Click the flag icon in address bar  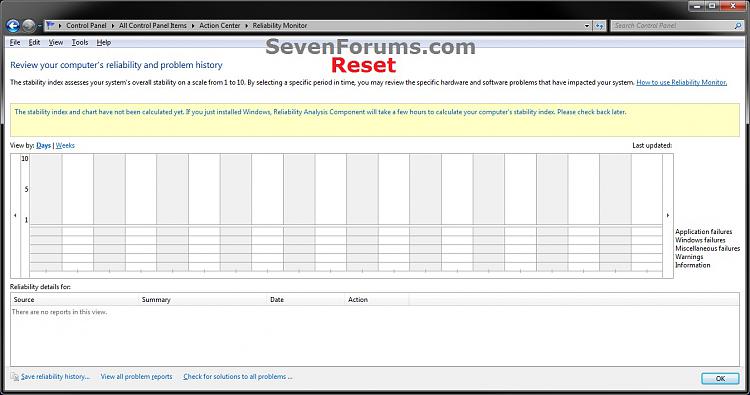pyautogui.click(x=50, y=25)
